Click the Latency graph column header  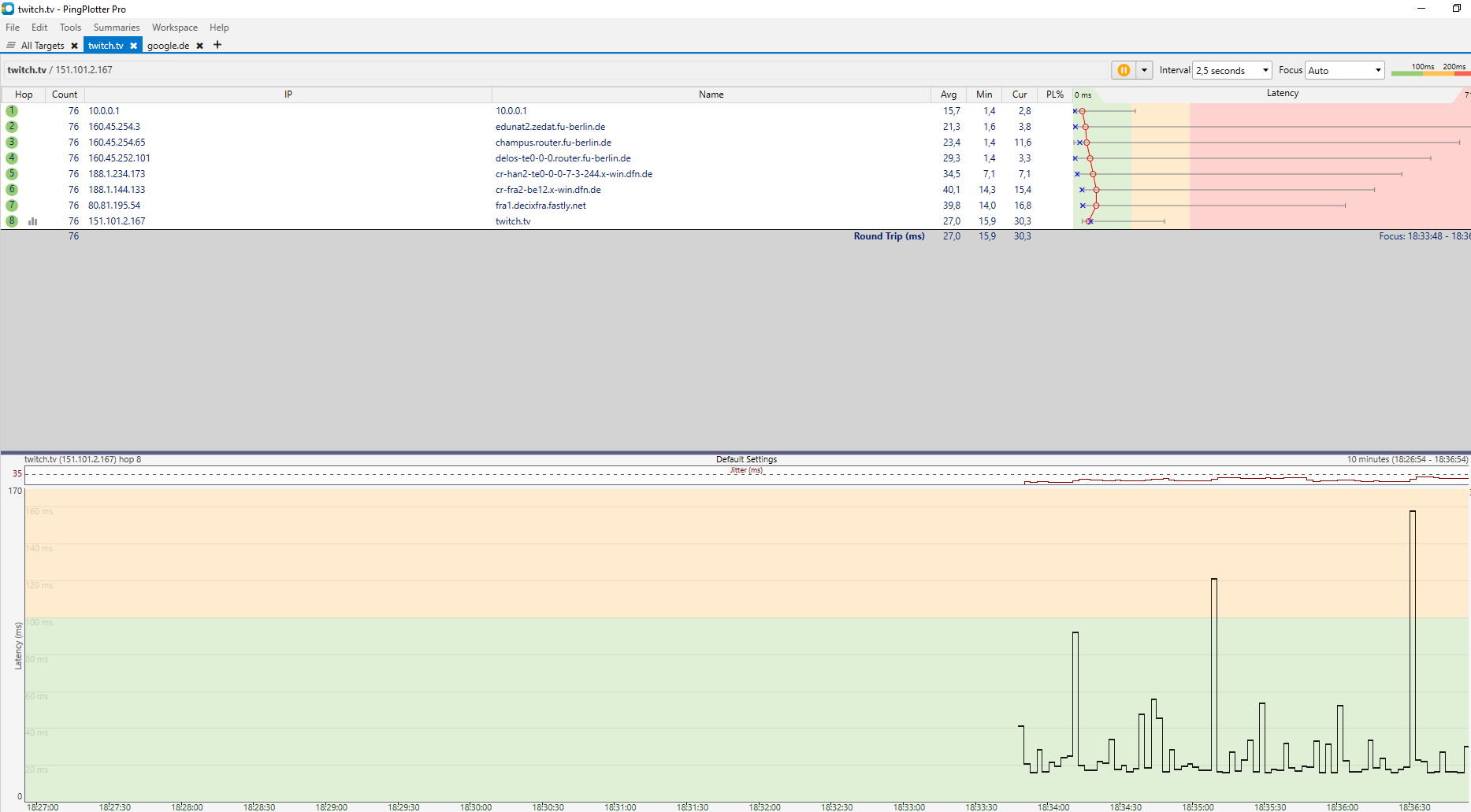tap(1282, 94)
